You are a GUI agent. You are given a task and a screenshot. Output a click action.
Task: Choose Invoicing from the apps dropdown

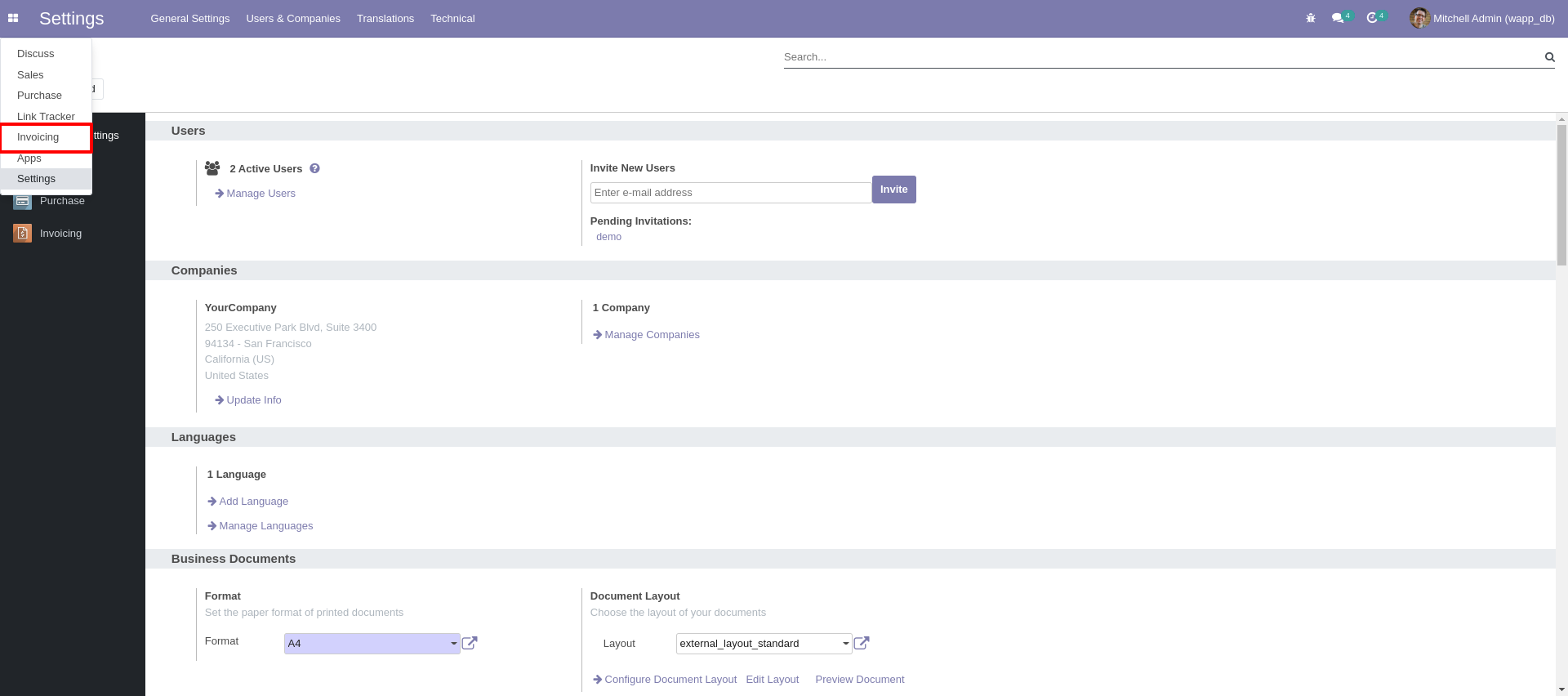[x=38, y=137]
